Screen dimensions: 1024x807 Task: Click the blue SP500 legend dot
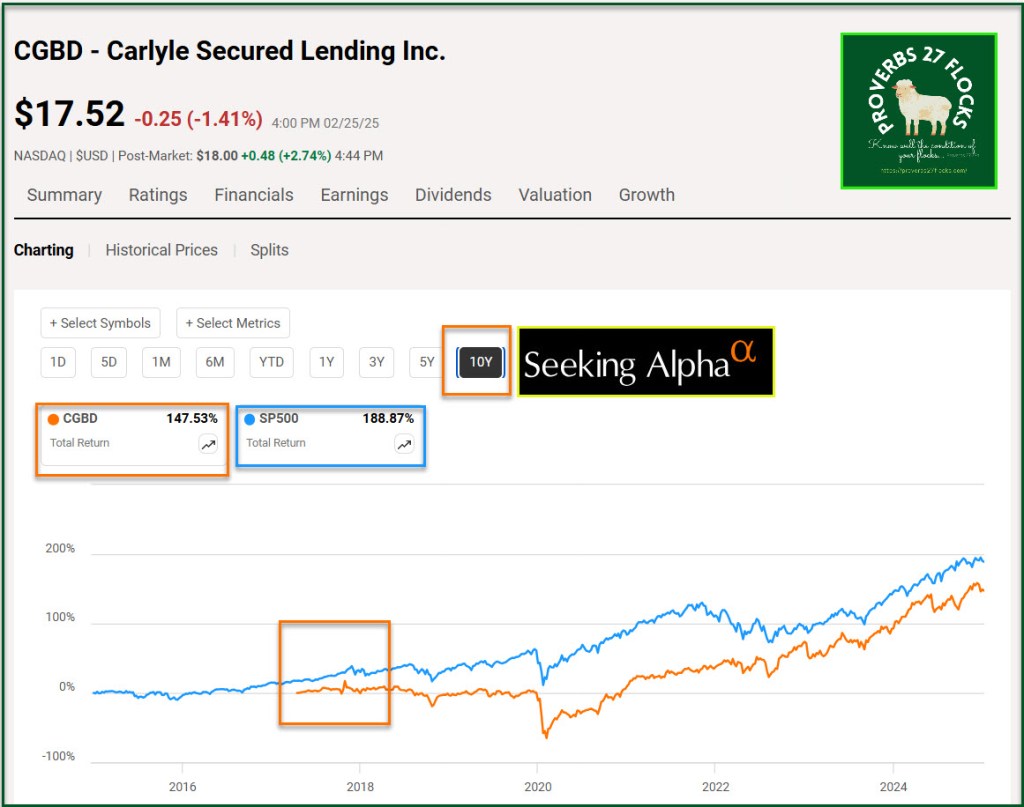click(250, 419)
